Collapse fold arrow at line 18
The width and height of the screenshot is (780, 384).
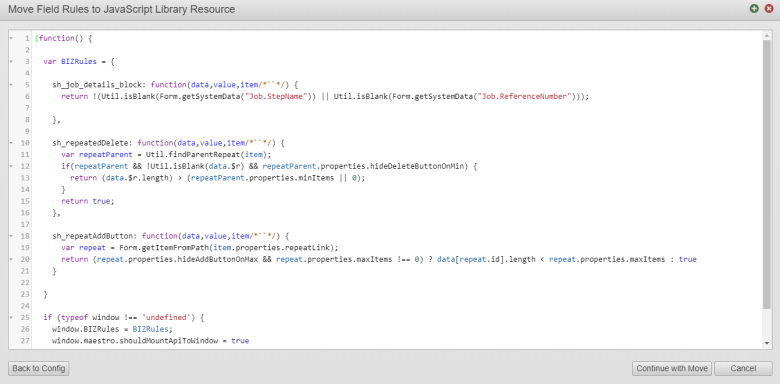11,236
